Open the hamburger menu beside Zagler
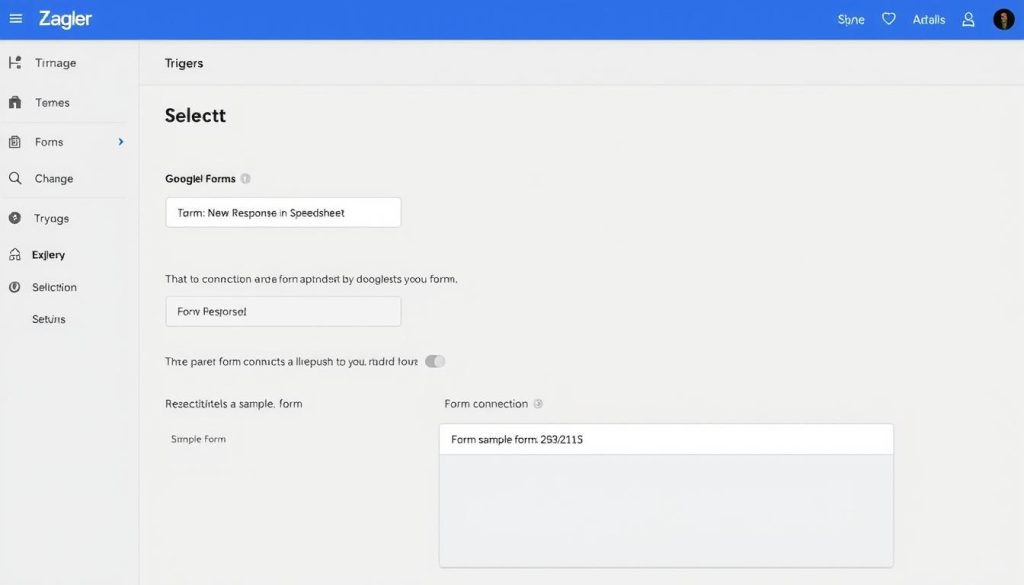The width and height of the screenshot is (1024, 585). click(x=16, y=19)
